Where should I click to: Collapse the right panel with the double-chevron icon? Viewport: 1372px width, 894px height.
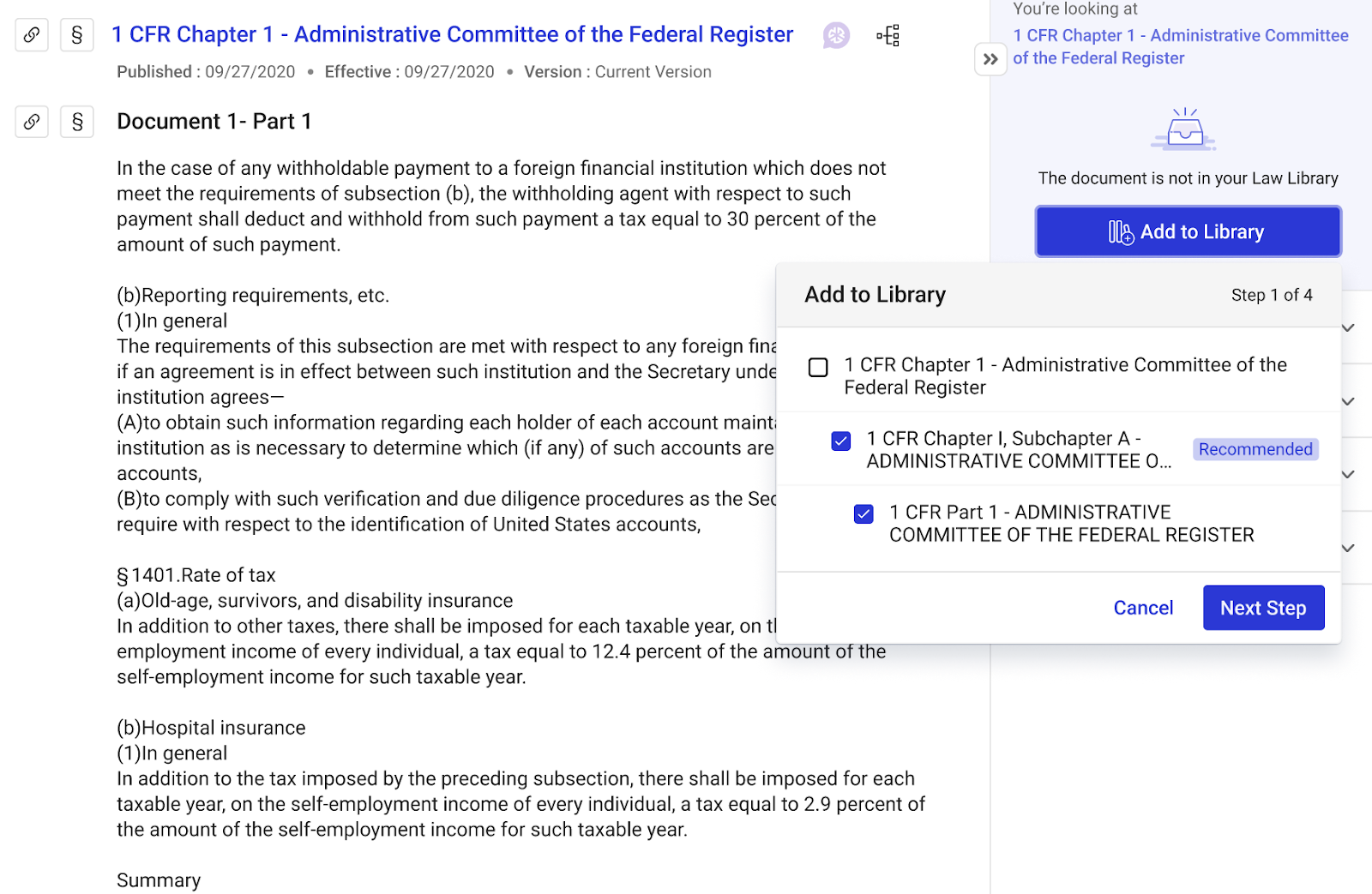(990, 59)
